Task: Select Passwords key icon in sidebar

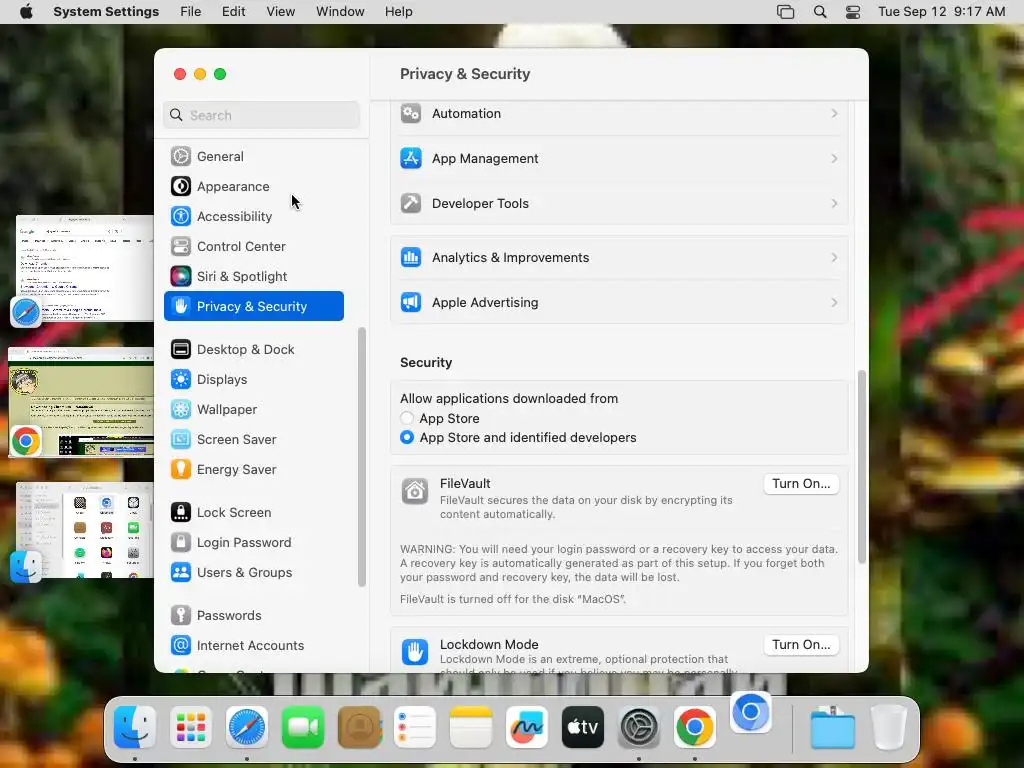Action: pyautogui.click(x=181, y=616)
